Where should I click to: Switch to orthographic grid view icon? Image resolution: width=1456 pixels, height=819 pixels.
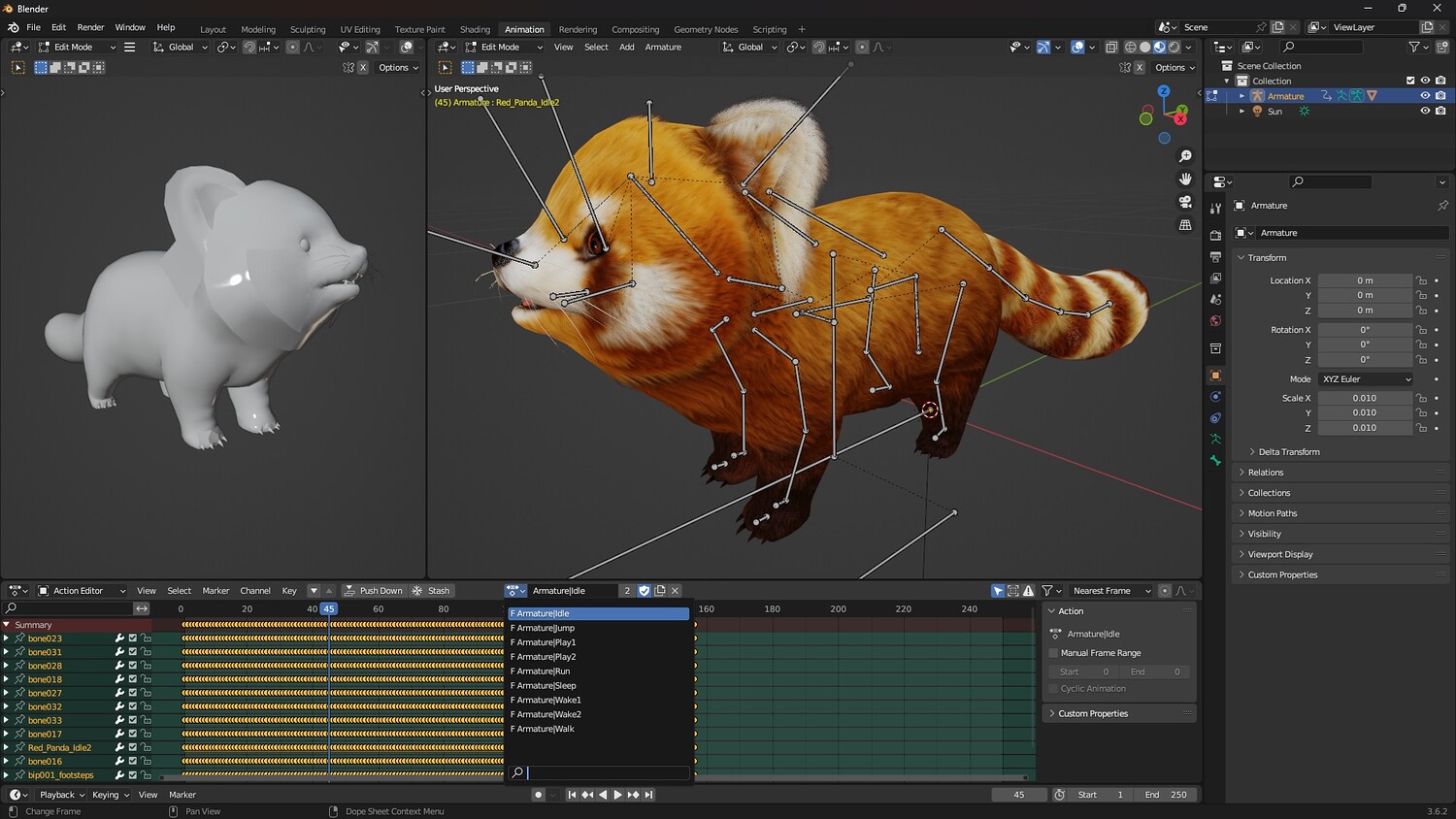1185,225
